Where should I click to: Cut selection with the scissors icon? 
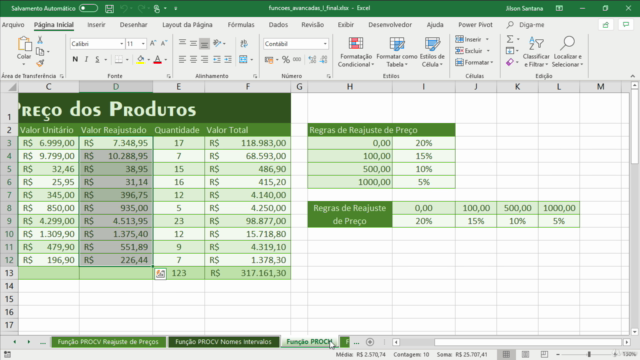pyautogui.click(x=40, y=40)
